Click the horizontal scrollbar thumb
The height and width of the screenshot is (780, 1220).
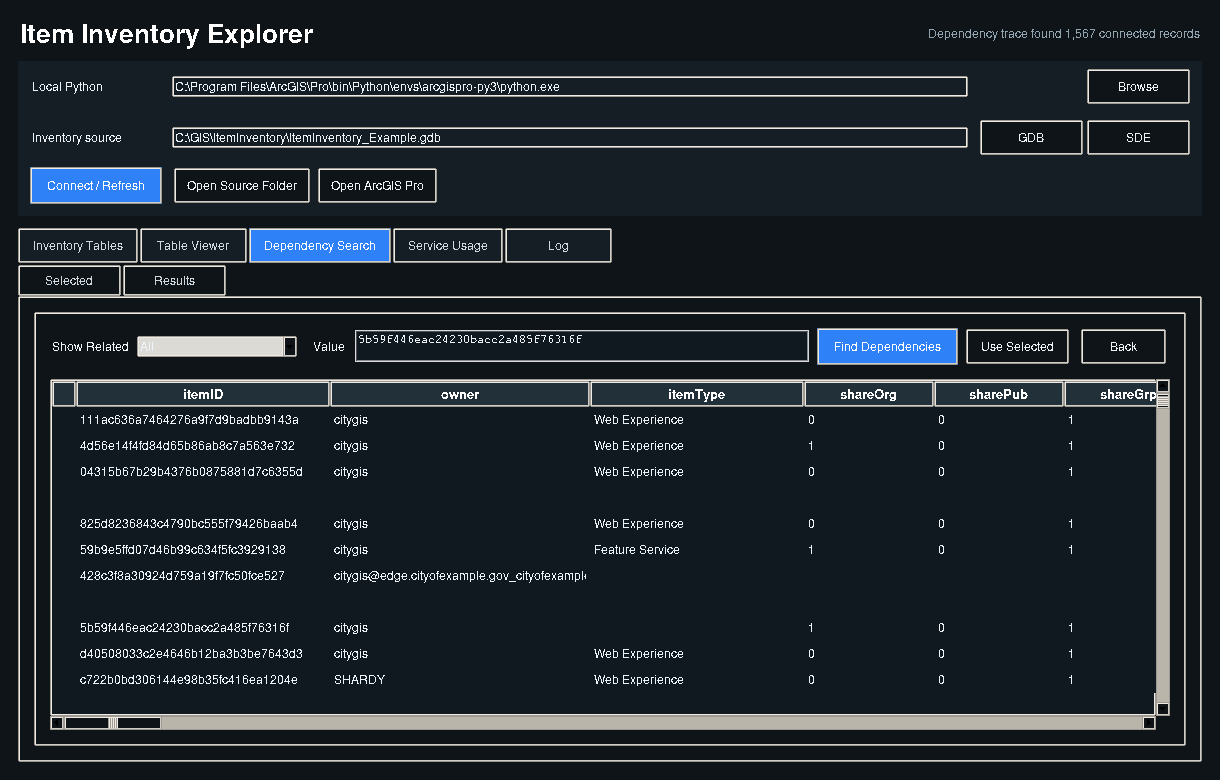pos(112,723)
